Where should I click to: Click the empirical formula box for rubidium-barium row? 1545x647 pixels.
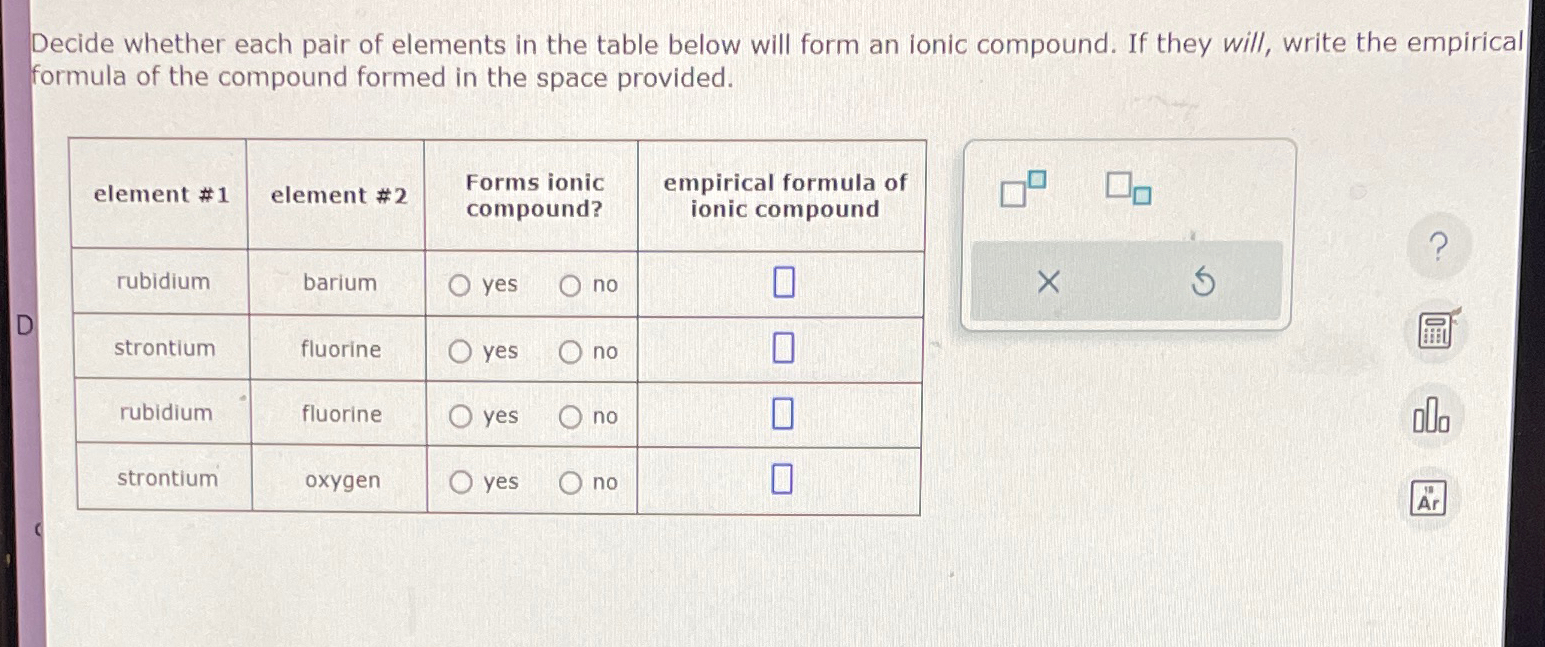tap(782, 282)
